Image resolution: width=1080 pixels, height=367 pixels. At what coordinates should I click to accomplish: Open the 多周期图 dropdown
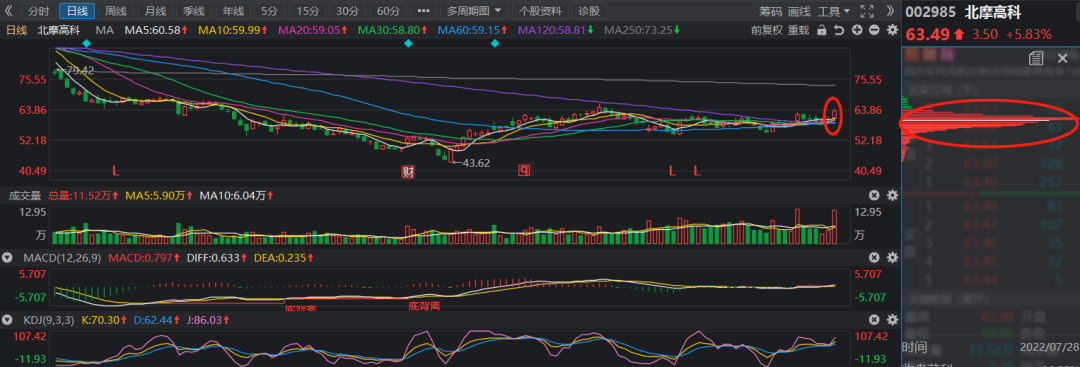click(x=473, y=11)
